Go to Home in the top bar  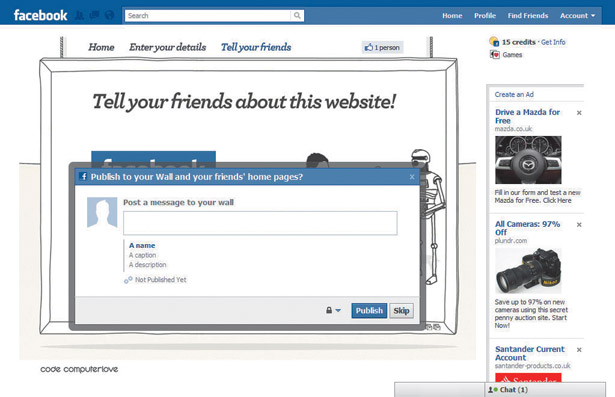[452, 16]
